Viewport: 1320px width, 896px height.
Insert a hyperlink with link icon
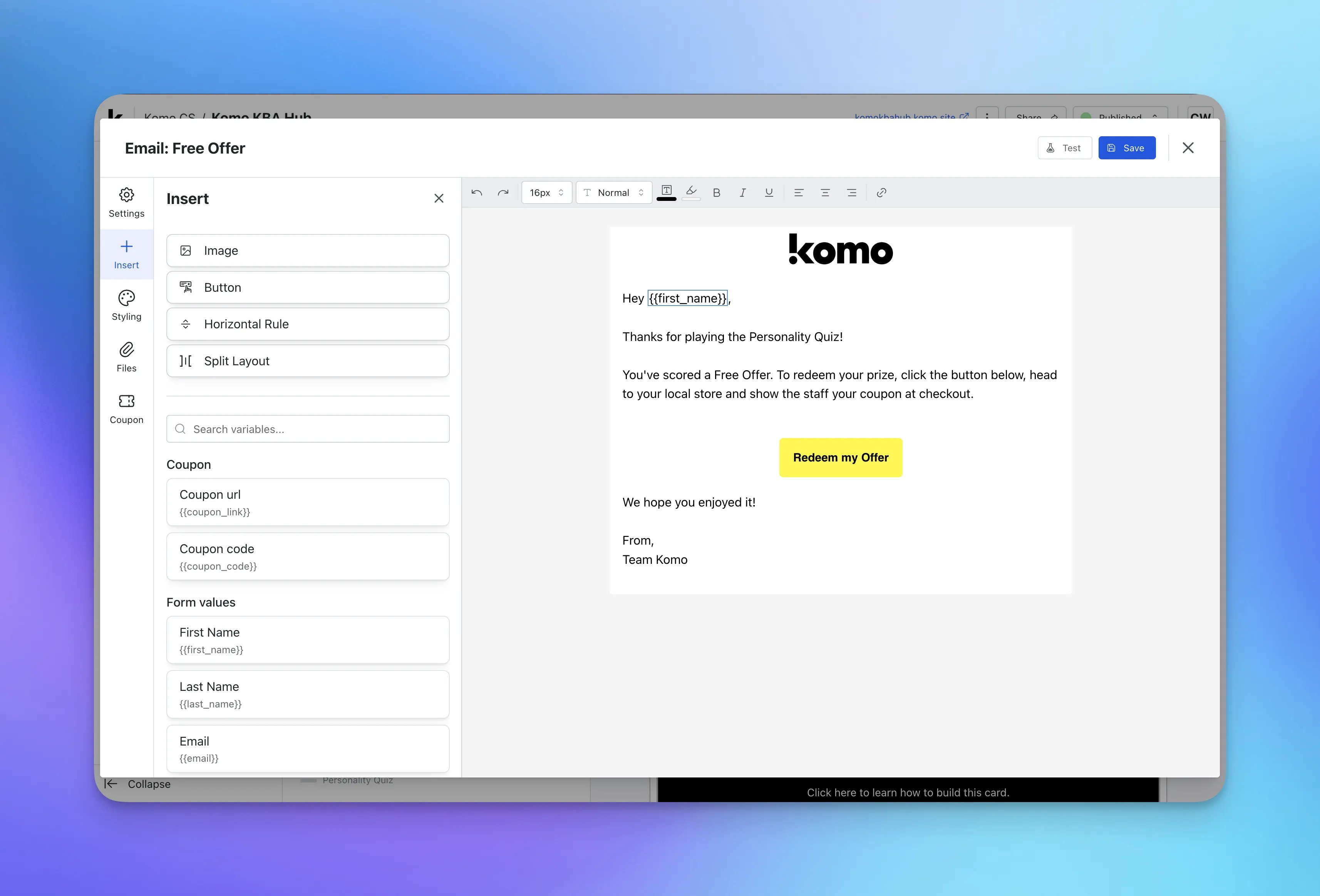click(881, 192)
